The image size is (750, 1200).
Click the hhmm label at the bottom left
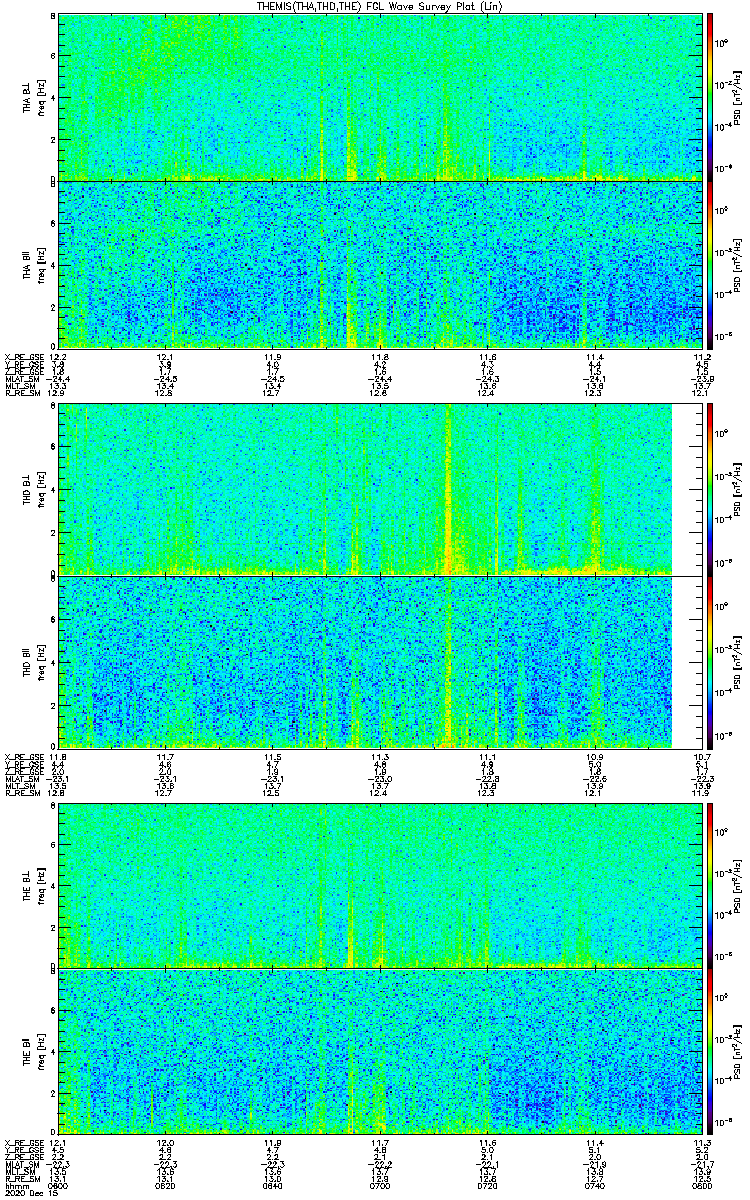[16, 1185]
